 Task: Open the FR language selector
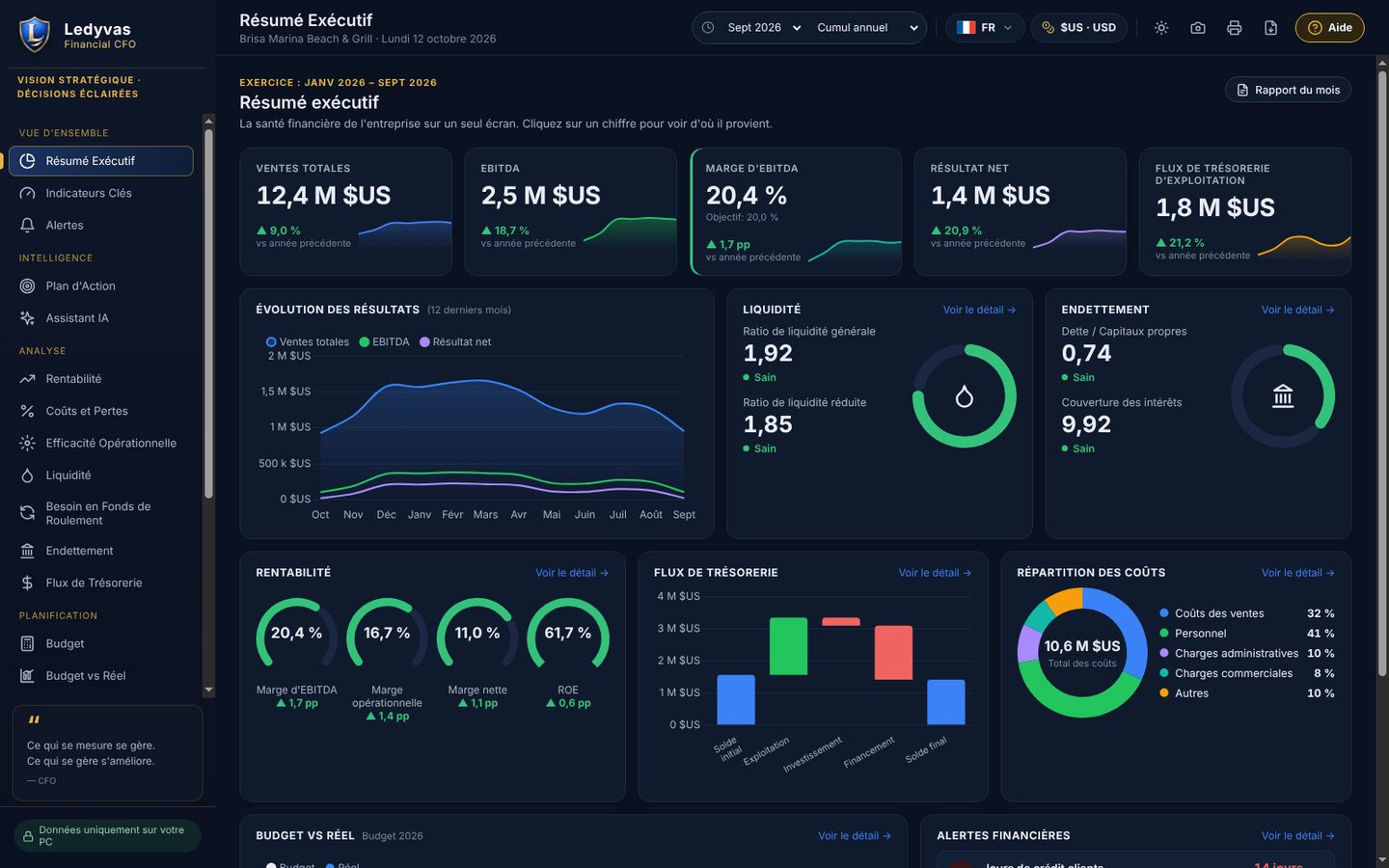(985, 28)
